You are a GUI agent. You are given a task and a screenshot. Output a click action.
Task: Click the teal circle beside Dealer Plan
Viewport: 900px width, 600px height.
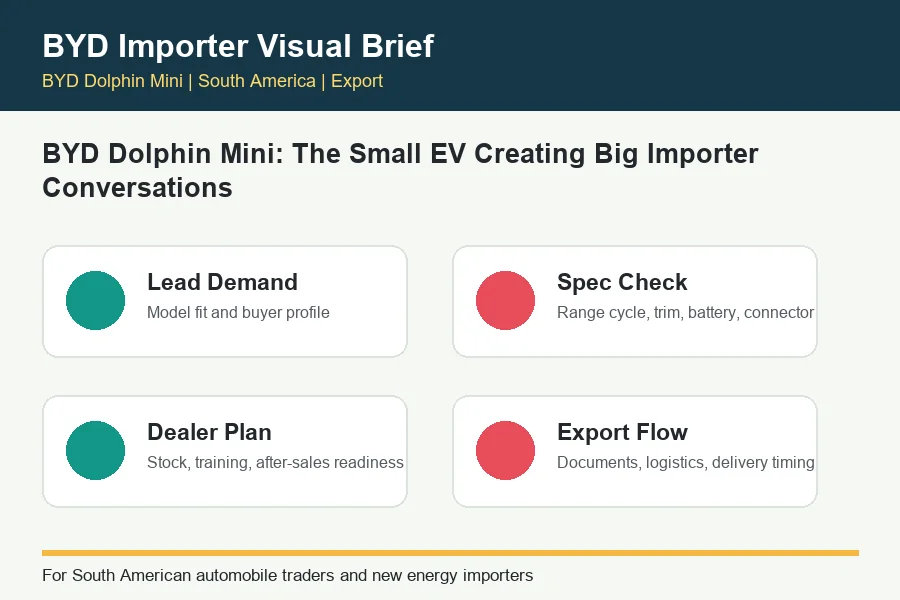point(95,450)
